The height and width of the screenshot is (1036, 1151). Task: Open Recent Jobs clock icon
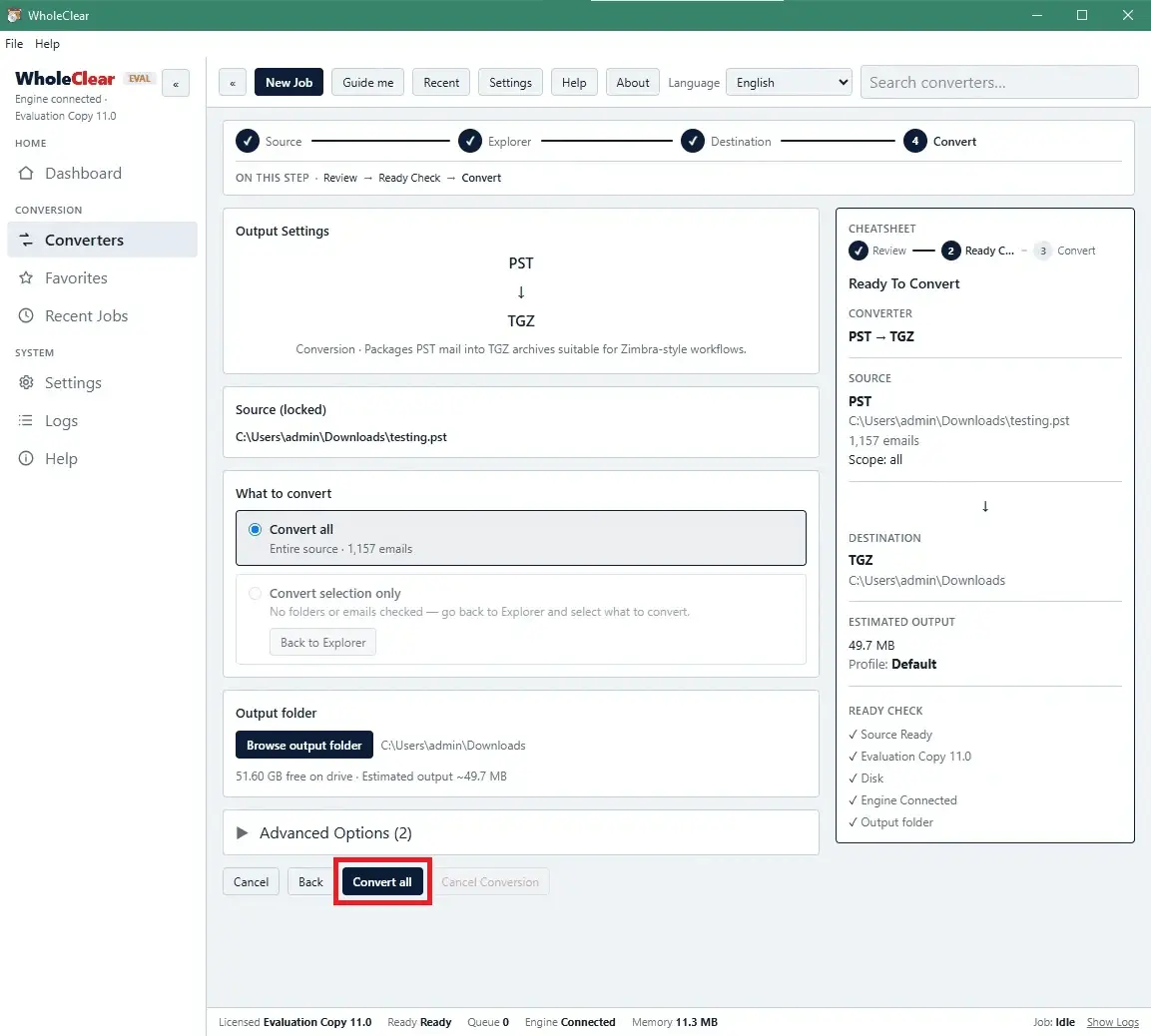tap(26, 315)
